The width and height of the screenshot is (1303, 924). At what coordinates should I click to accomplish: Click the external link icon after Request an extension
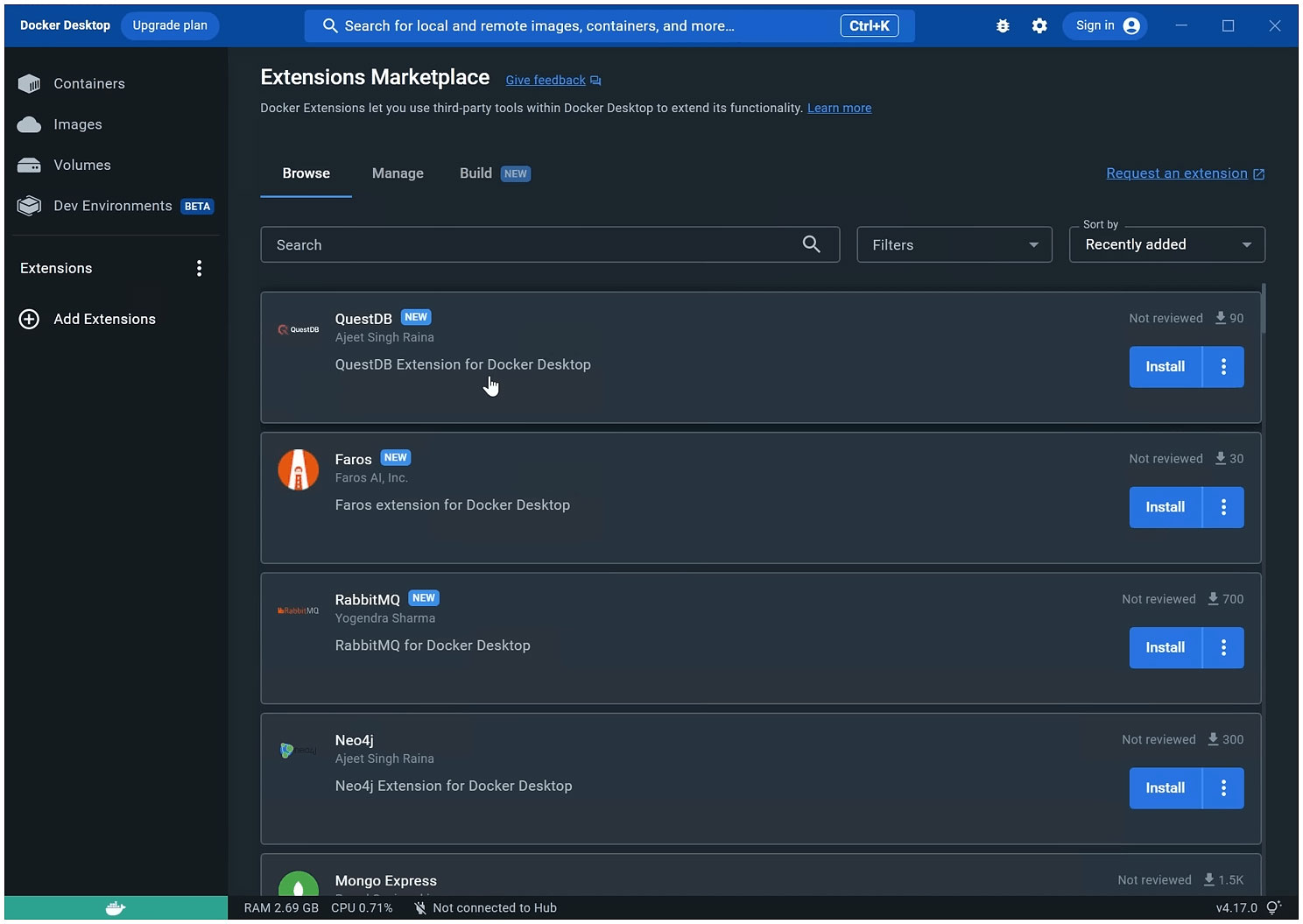pyautogui.click(x=1258, y=174)
